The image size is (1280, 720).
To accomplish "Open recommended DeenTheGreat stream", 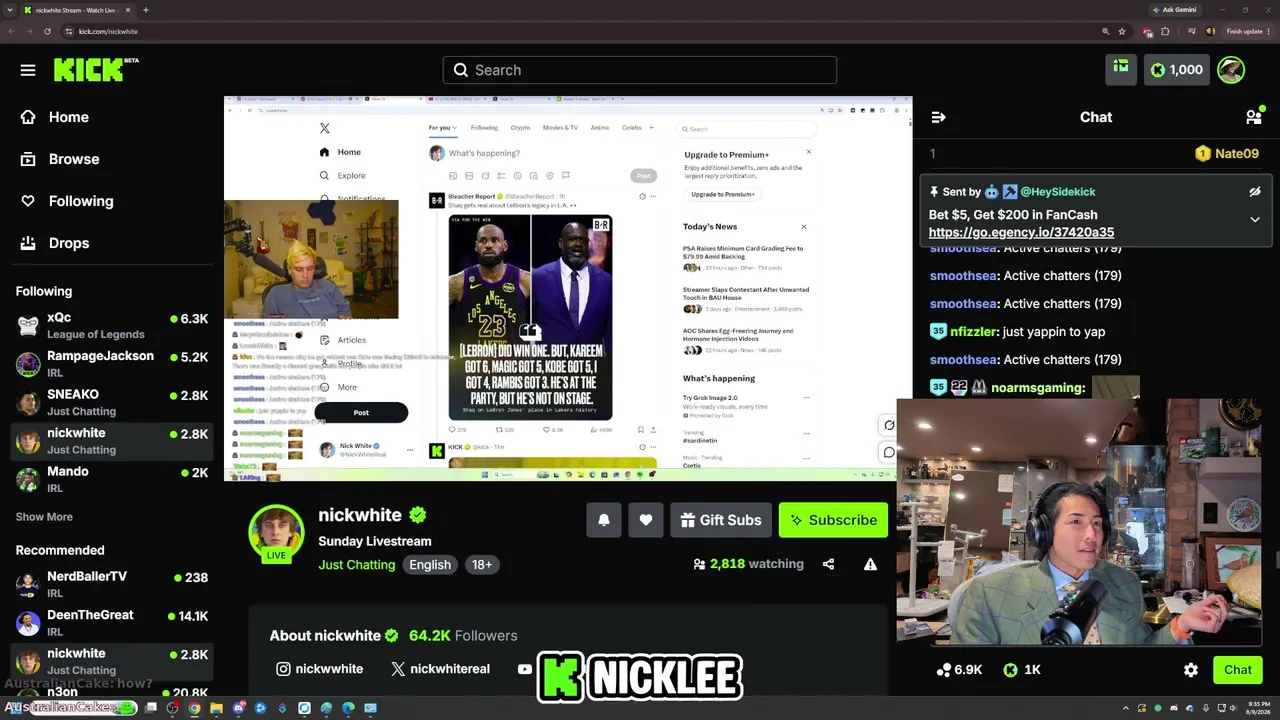I will [x=112, y=622].
